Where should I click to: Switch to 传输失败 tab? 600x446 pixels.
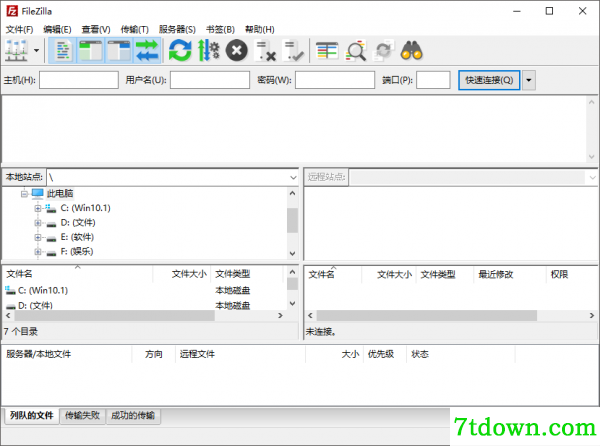pos(82,415)
